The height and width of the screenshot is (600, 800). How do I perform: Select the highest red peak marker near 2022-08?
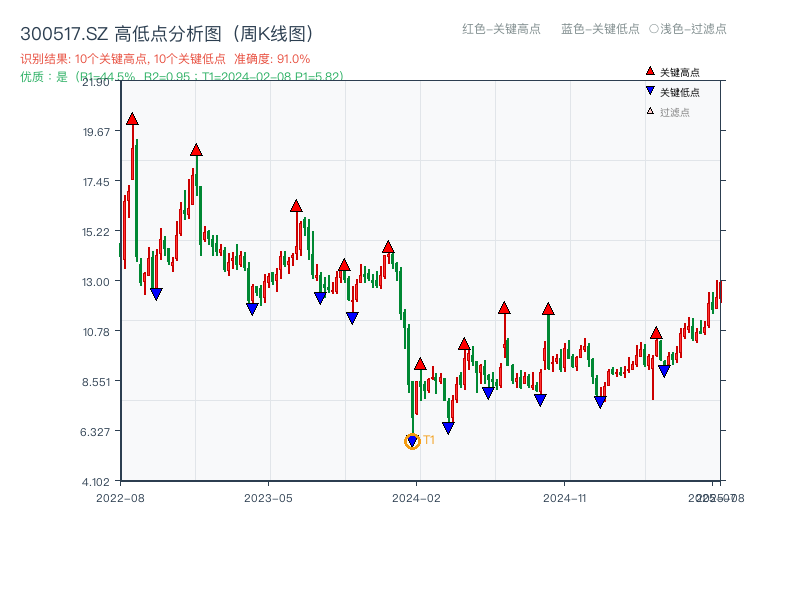[x=132, y=119]
